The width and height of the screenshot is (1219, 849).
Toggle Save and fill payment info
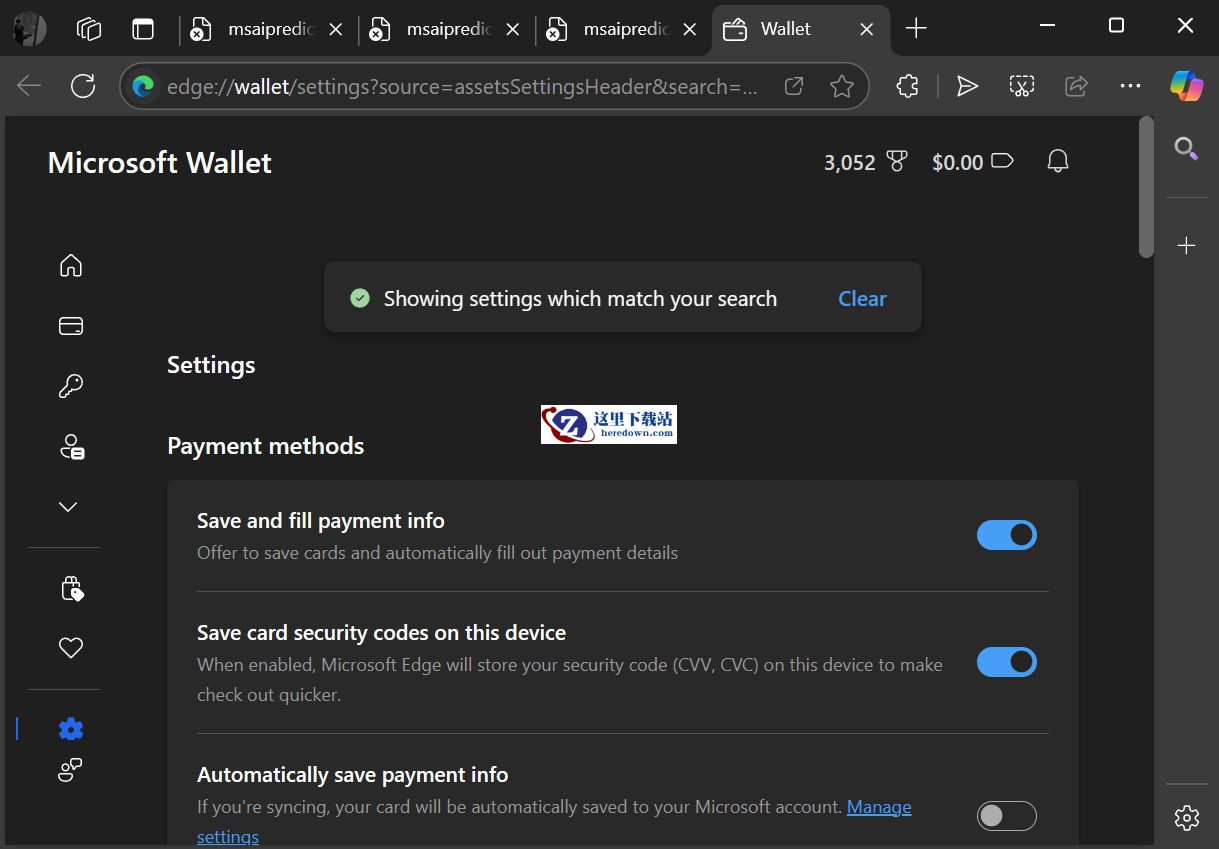pos(1006,535)
